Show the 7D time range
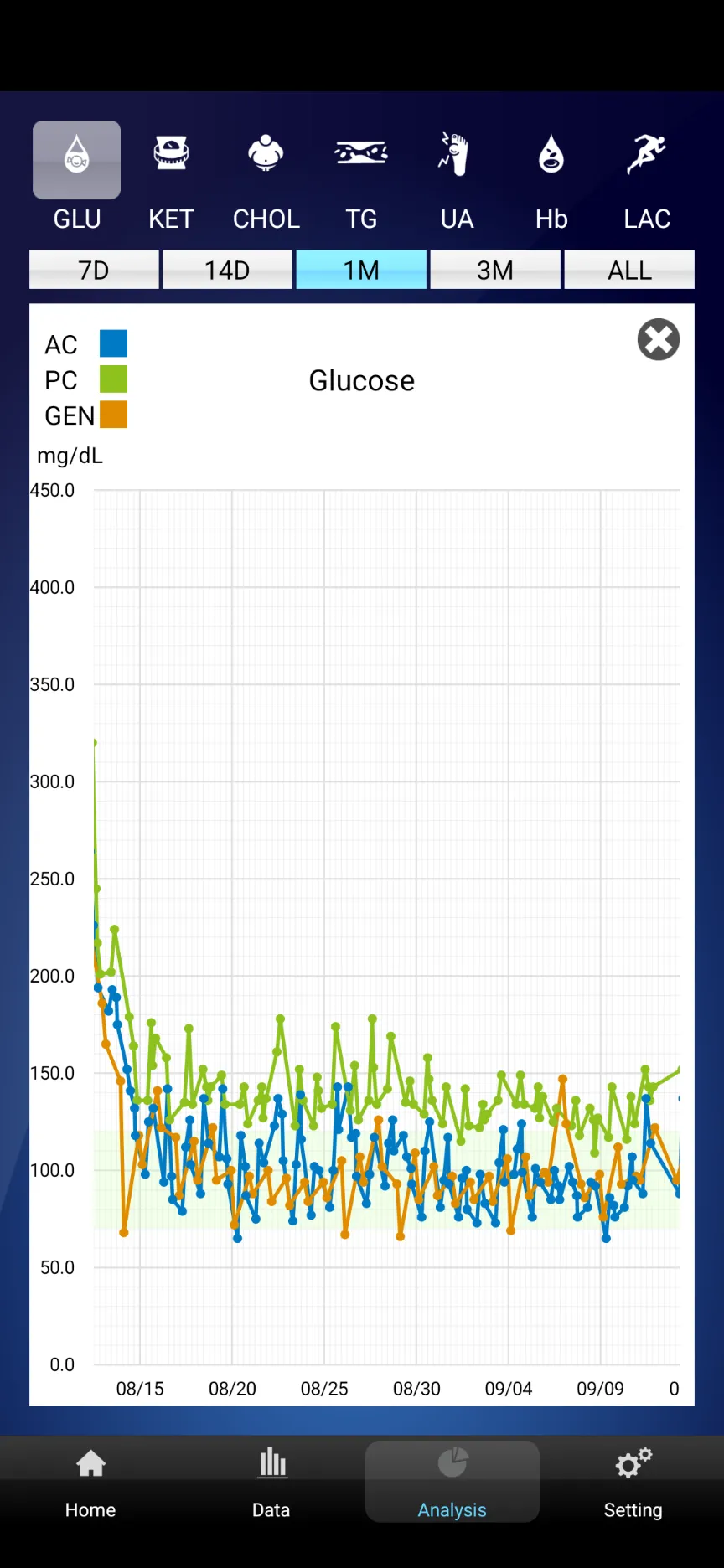Image resolution: width=724 pixels, height=1568 pixels. tap(94, 270)
